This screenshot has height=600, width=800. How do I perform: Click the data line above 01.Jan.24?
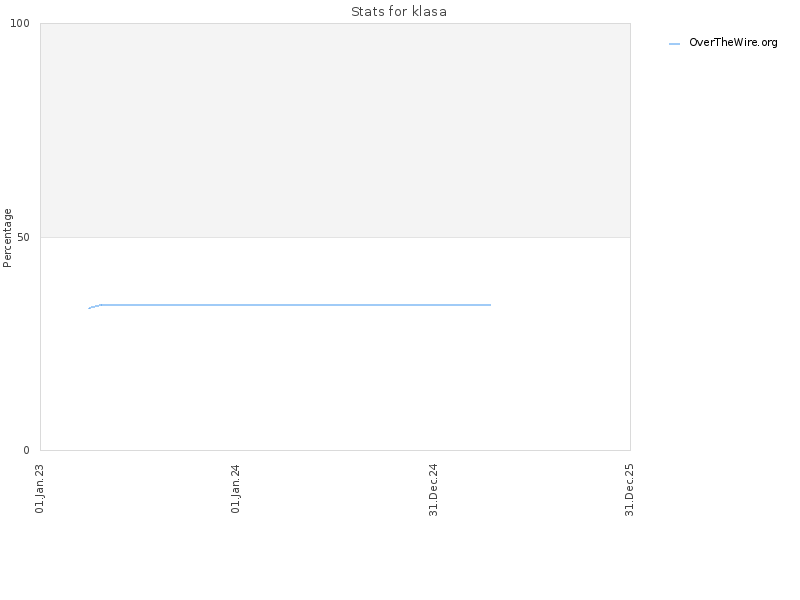pos(237,305)
